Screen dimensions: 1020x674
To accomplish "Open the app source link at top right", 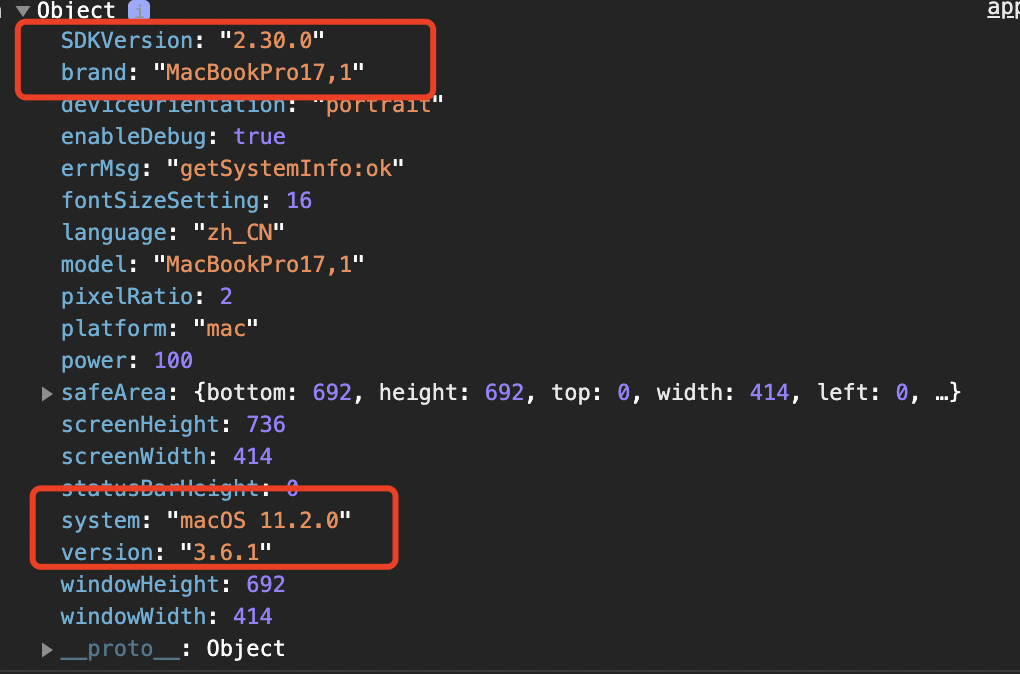I will pyautogui.click(x=1003, y=9).
